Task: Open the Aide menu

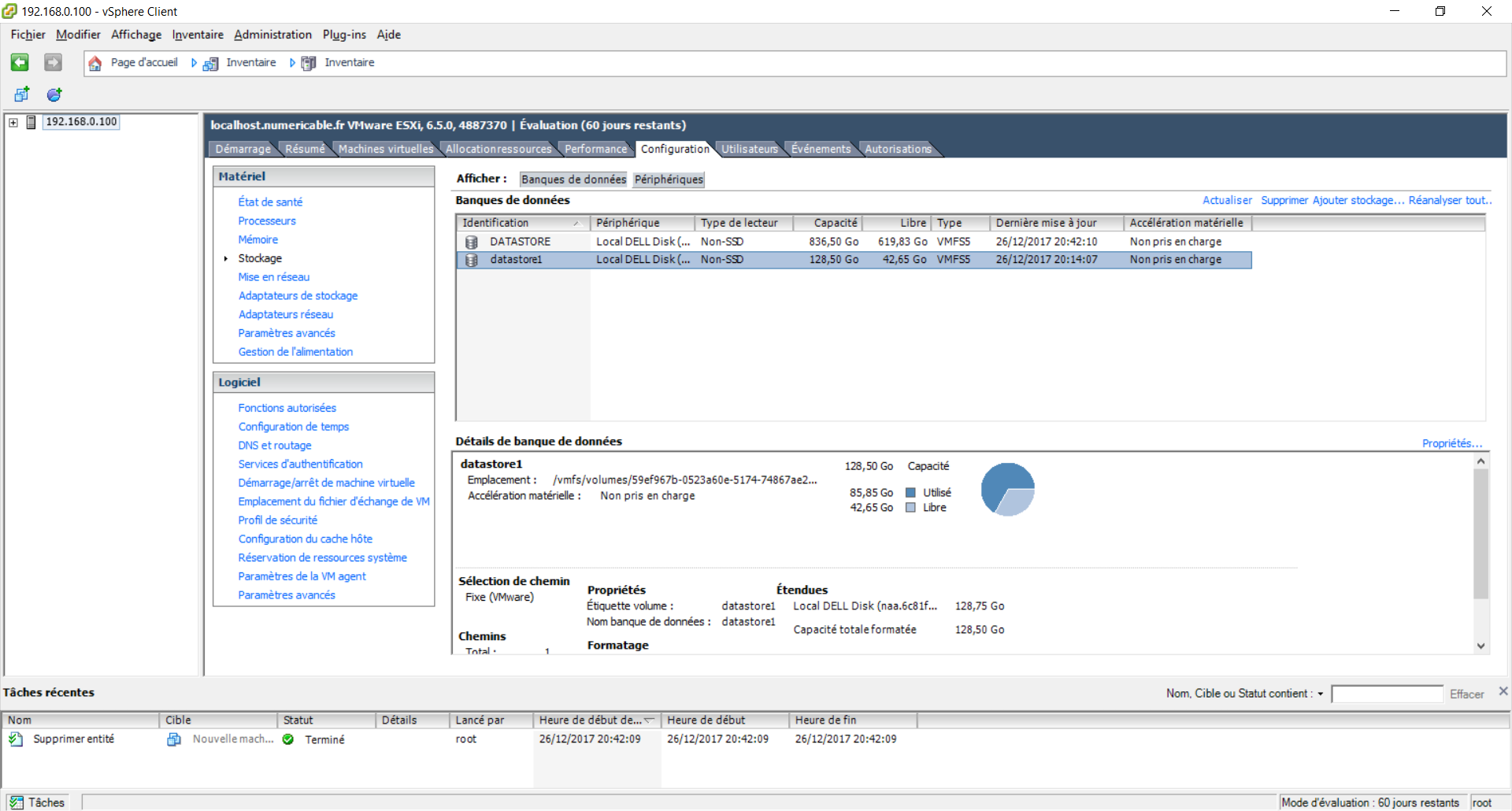Action: tap(388, 35)
